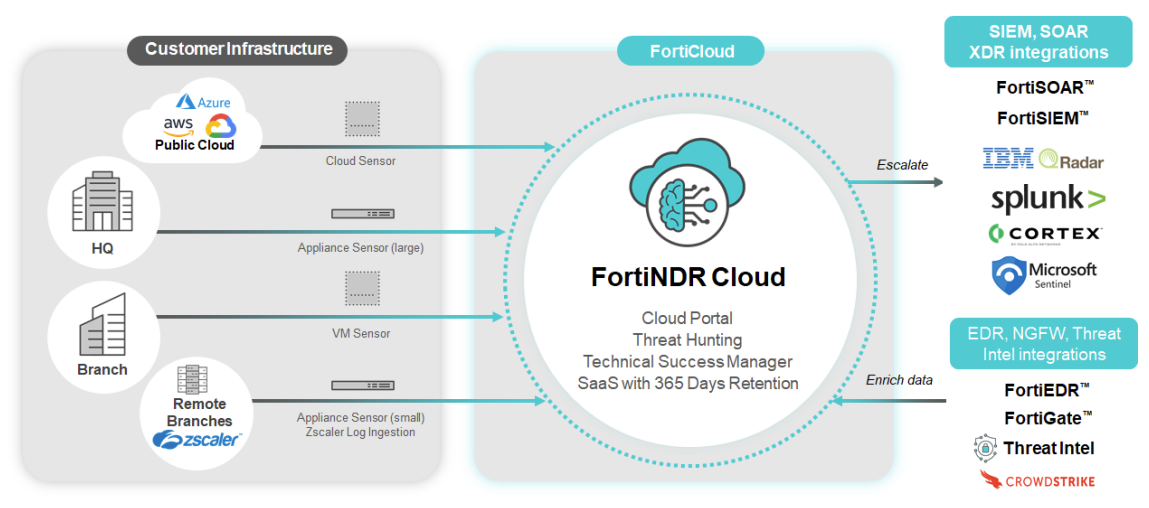The width and height of the screenshot is (1149, 508).
Task: Click the small Appliance Sensor device icon
Action: coord(363,385)
